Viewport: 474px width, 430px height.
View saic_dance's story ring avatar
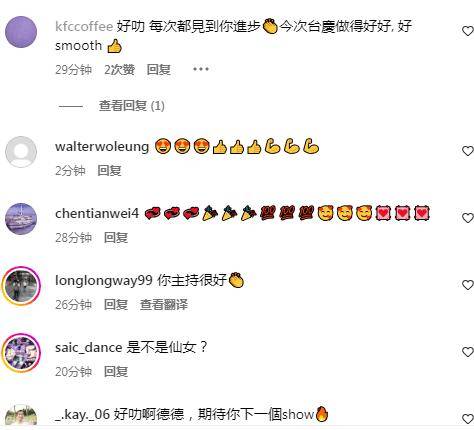[x=21, y=353]
